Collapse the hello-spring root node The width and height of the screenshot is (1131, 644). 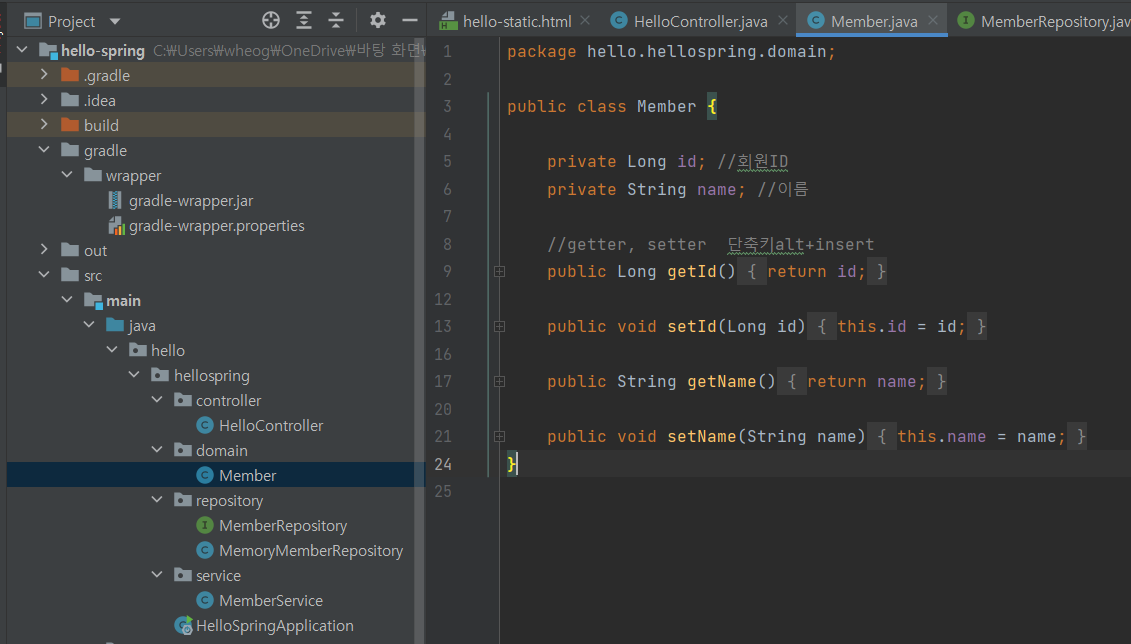[22, 50]
